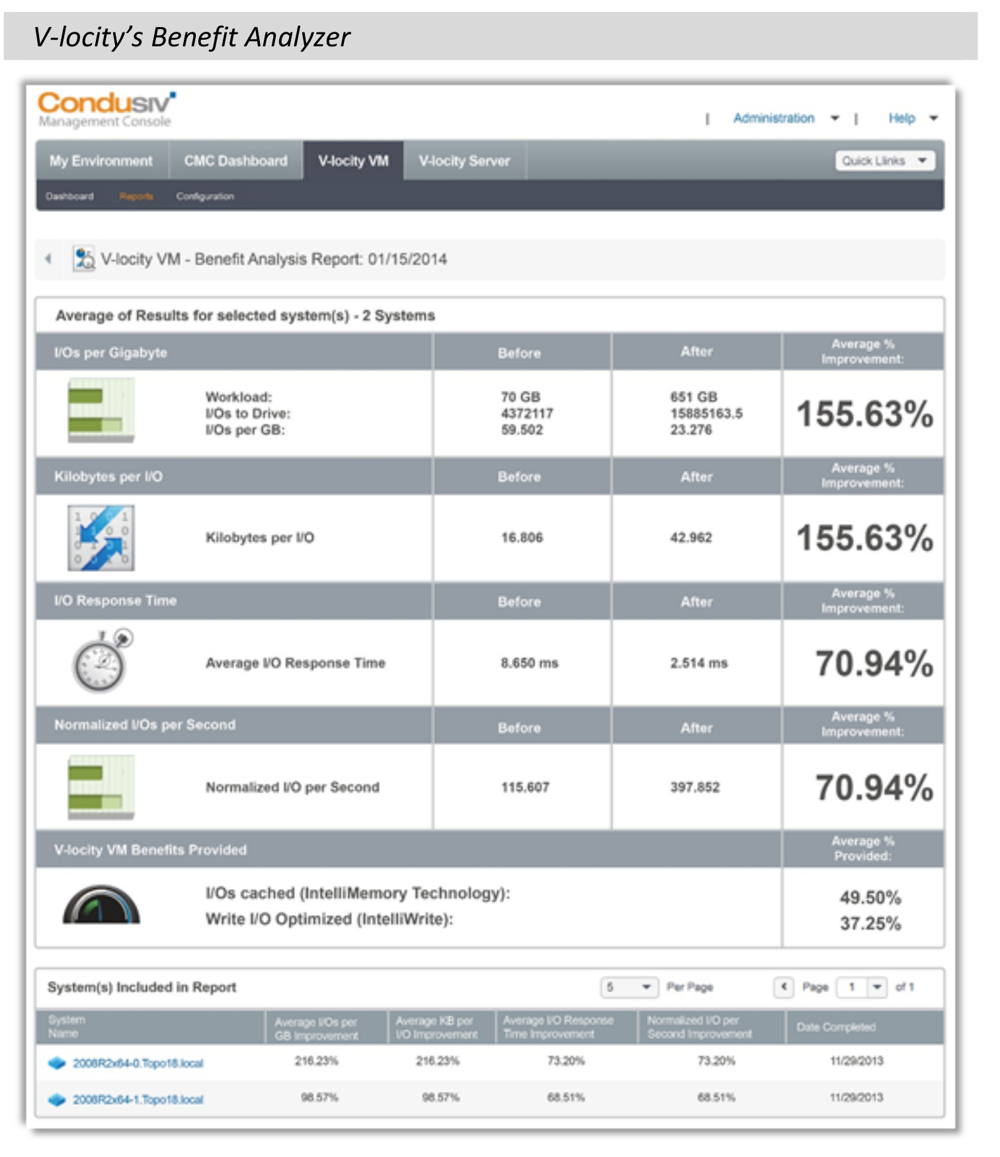The image size is (1000, 1157).
Task: Click the After I/Os to Drive value 15885163.5
Action: coord(706,413)
